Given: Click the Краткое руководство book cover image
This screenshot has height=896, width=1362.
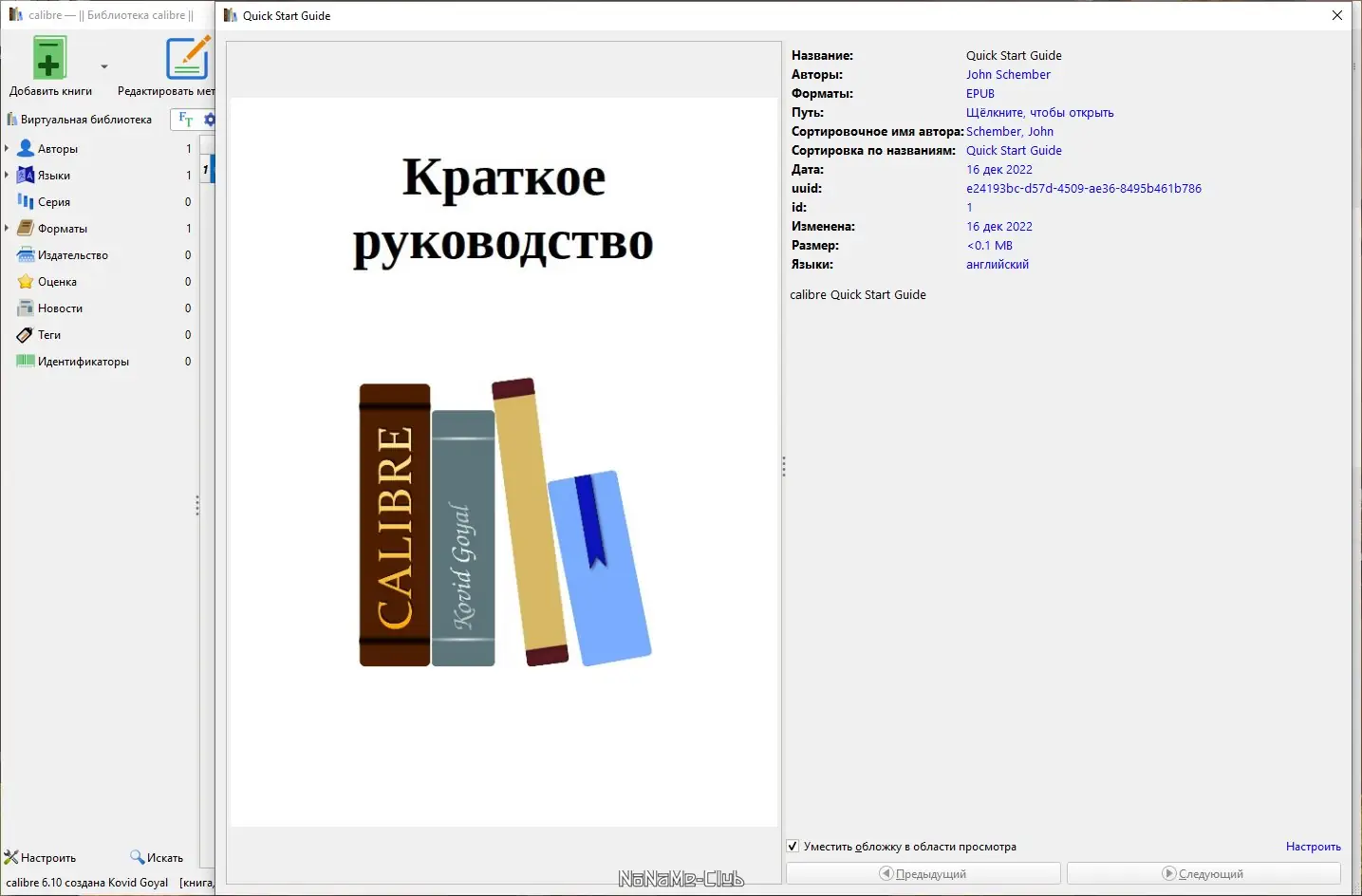Looking at the screenshot, I should [x=503, y=462].
